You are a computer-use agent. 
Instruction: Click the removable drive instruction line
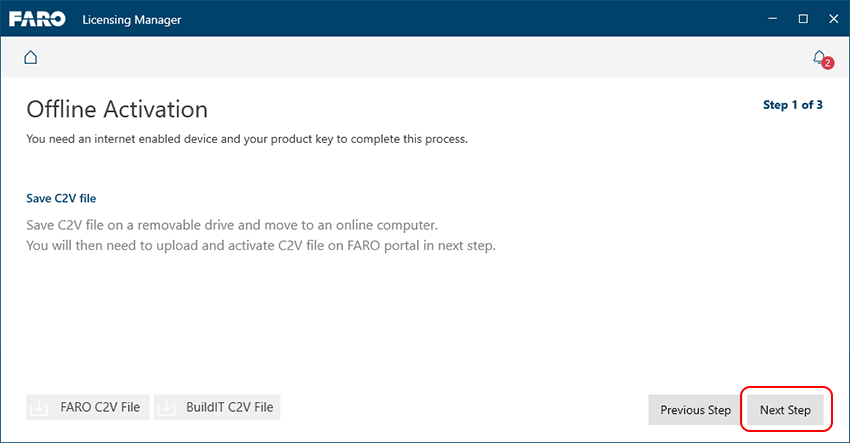pyautogui.click(x=232, y=225)
